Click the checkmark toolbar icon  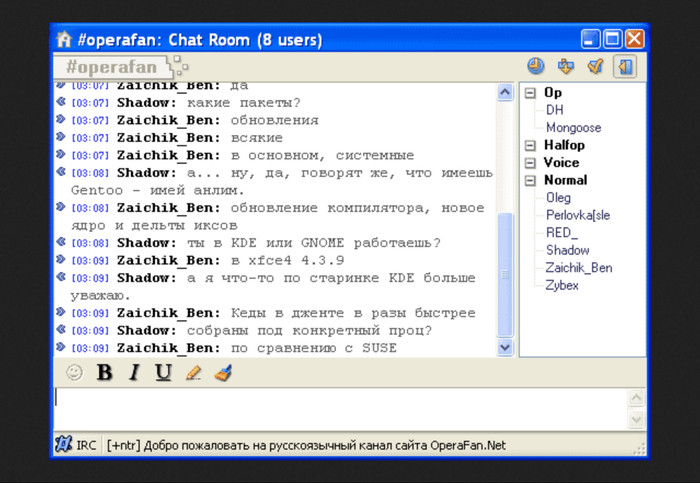click(595, 67)
